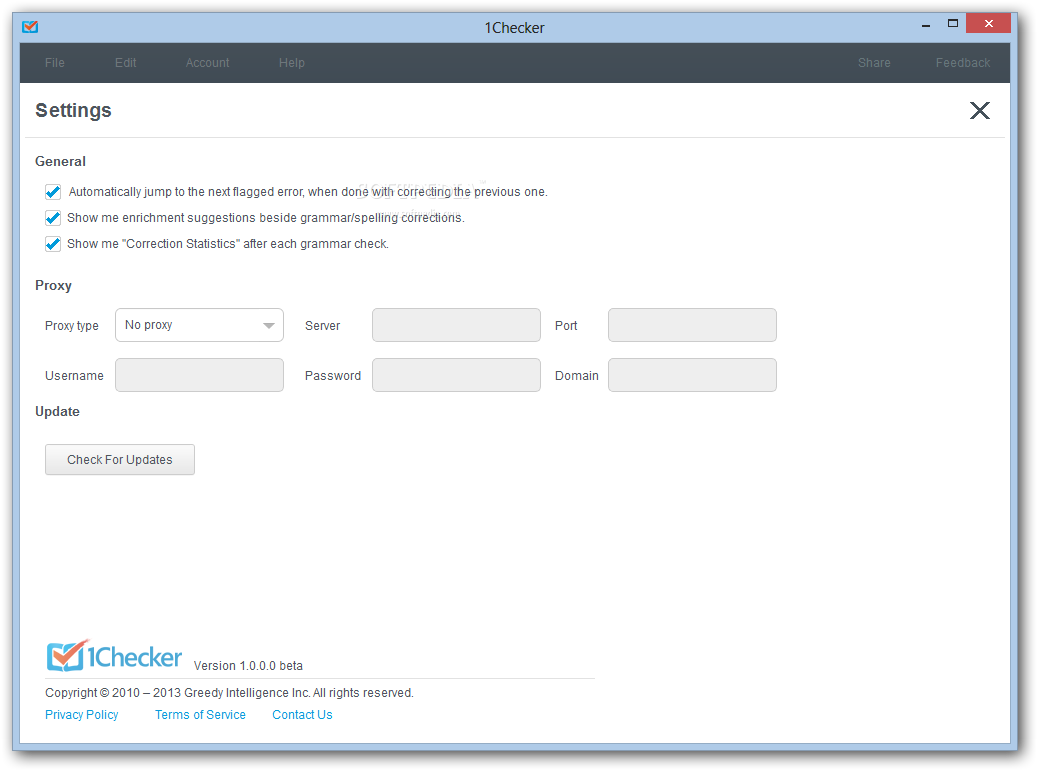
Task: Click the General section label
Action: (x=60, y=161)
